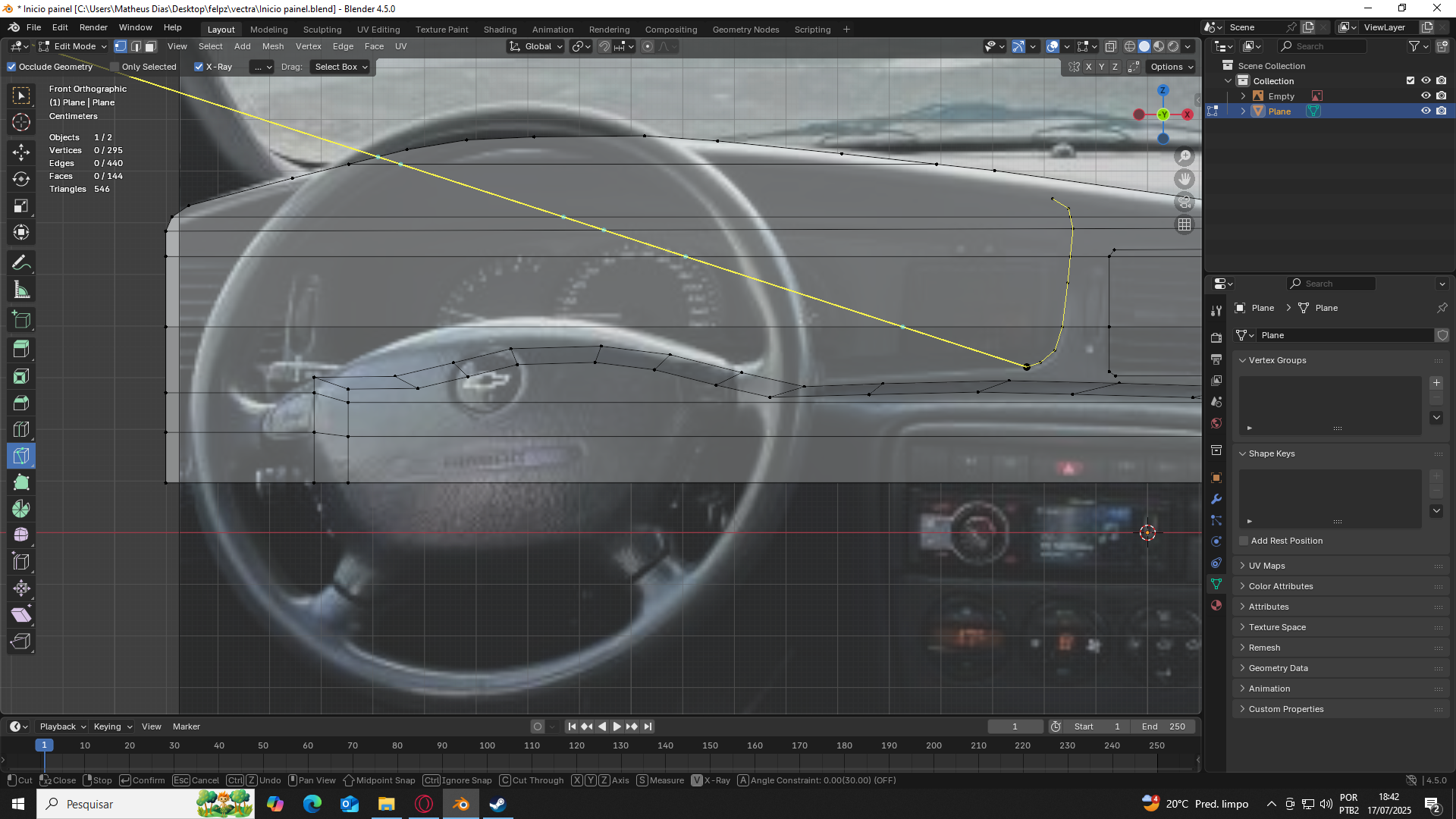1456x819 pixels.
Task: Select the Move tool
Action: (x=21, y=152)
